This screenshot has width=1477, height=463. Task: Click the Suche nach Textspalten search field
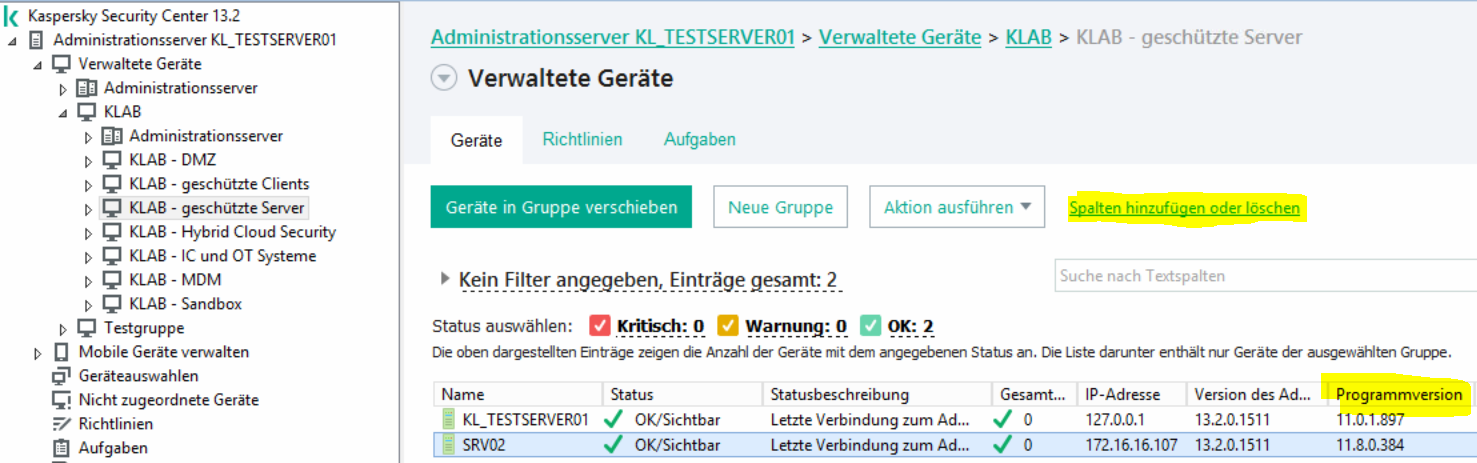coord(1266,276)
